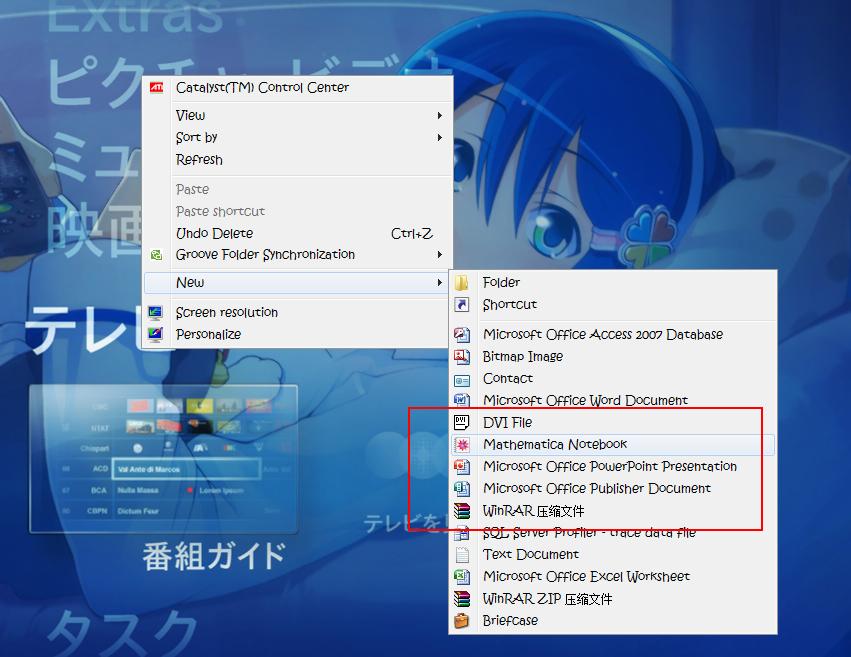Create a new DVI File
The height and width of the screenshot is (657, 851).
click(x=613, y=422)
